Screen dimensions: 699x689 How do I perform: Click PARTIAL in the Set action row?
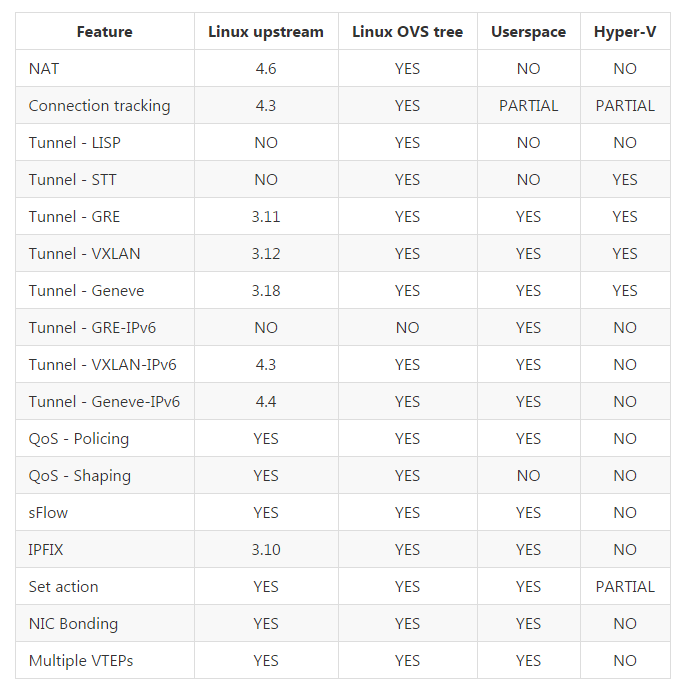[x=625, y=587]
